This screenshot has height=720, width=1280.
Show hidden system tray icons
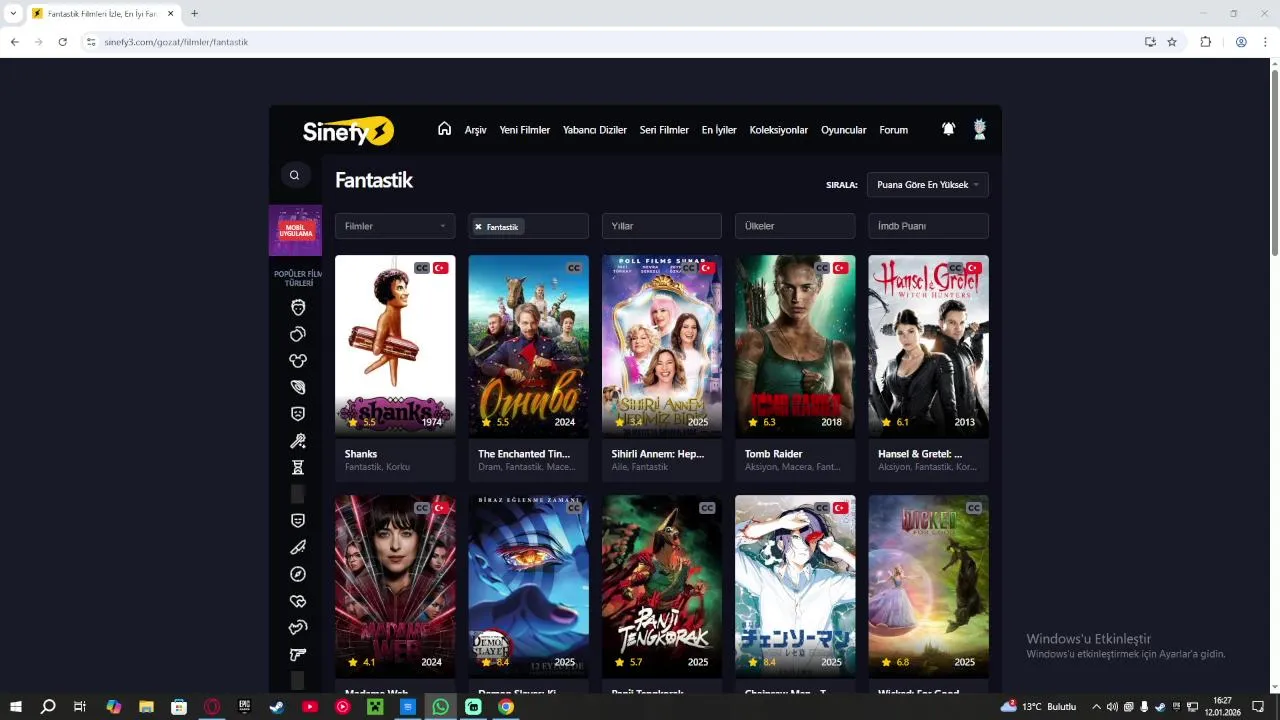pos(1096,707)
